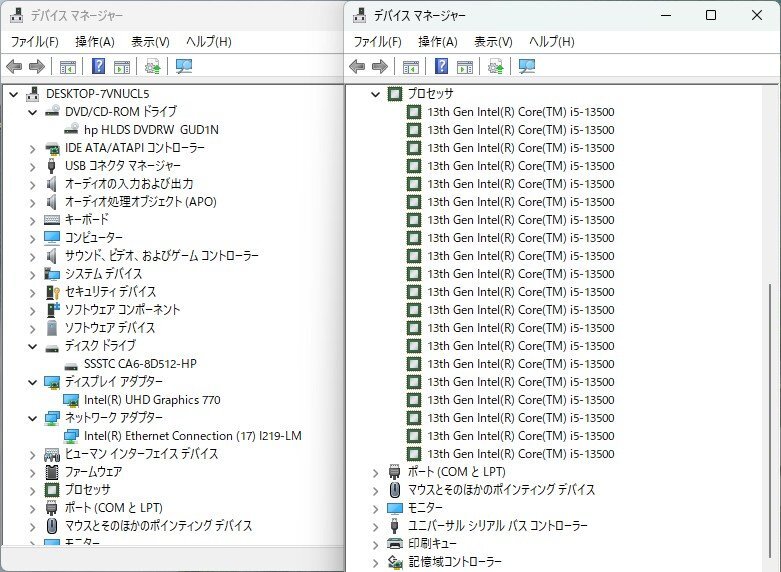Click Forward arrow in right window toolbar
The height and width of the screenshot is (572, 781).
(x=380, y=66)
